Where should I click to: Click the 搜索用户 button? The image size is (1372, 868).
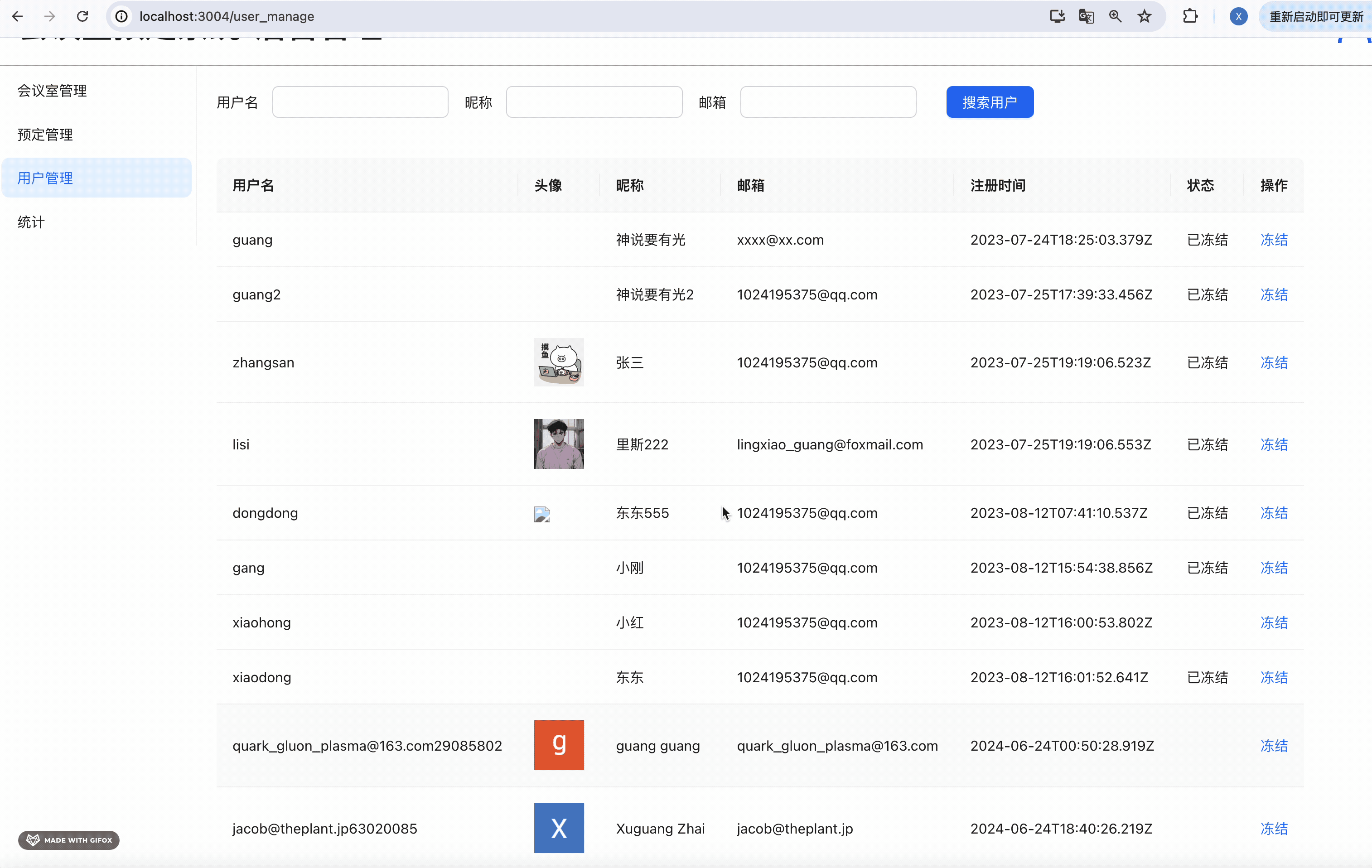[989, 102]
